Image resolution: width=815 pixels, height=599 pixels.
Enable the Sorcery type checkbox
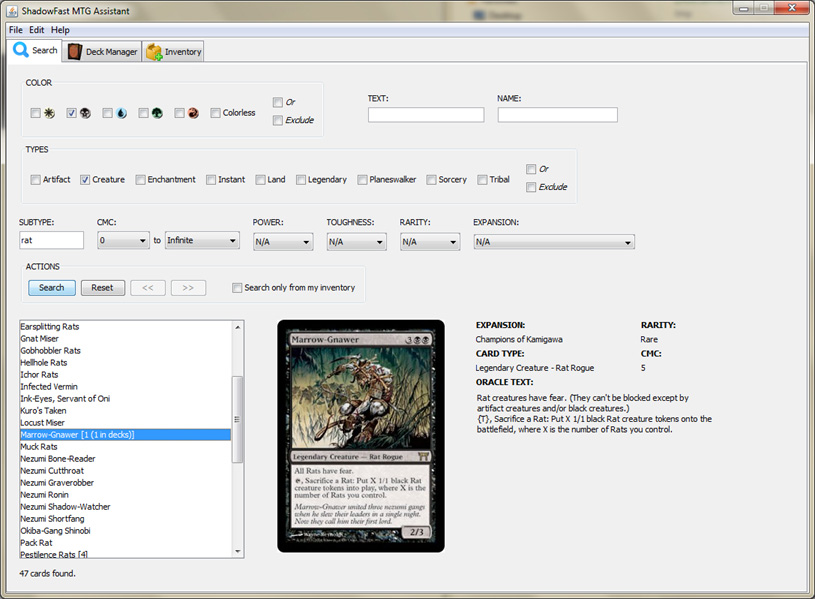coord(431,179)
